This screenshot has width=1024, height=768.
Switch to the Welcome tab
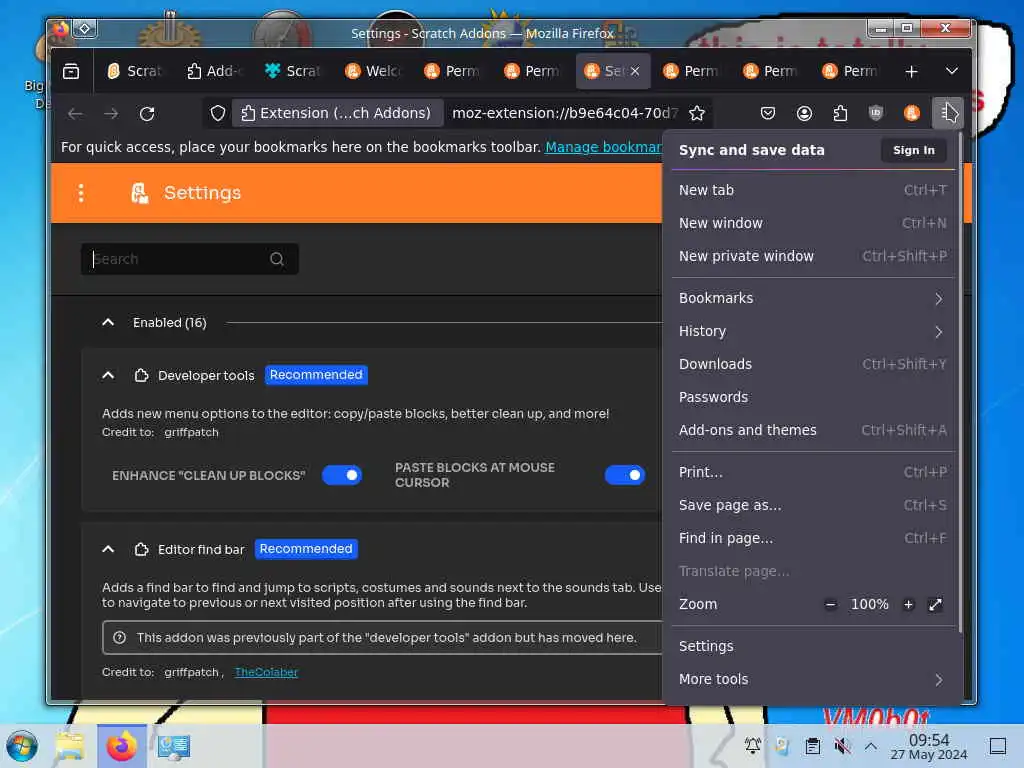[374, 71]
